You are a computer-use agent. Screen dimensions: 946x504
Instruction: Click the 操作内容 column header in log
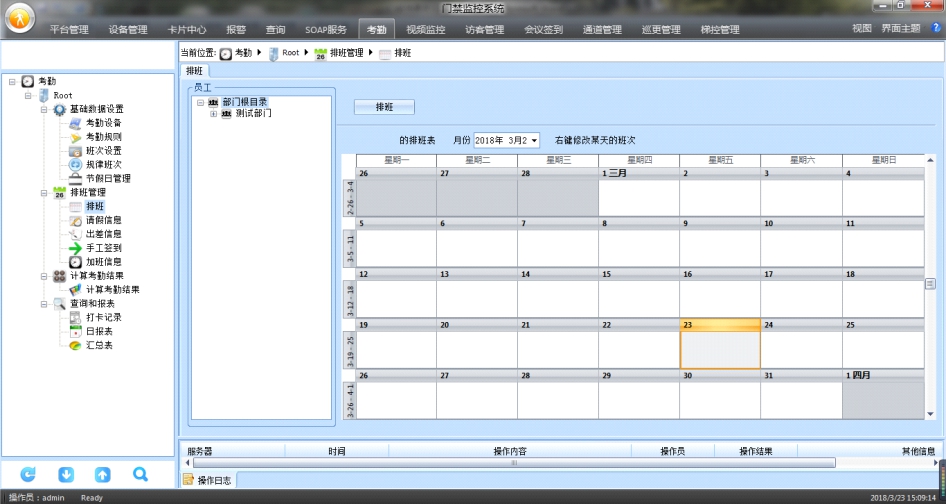(510, 451)
